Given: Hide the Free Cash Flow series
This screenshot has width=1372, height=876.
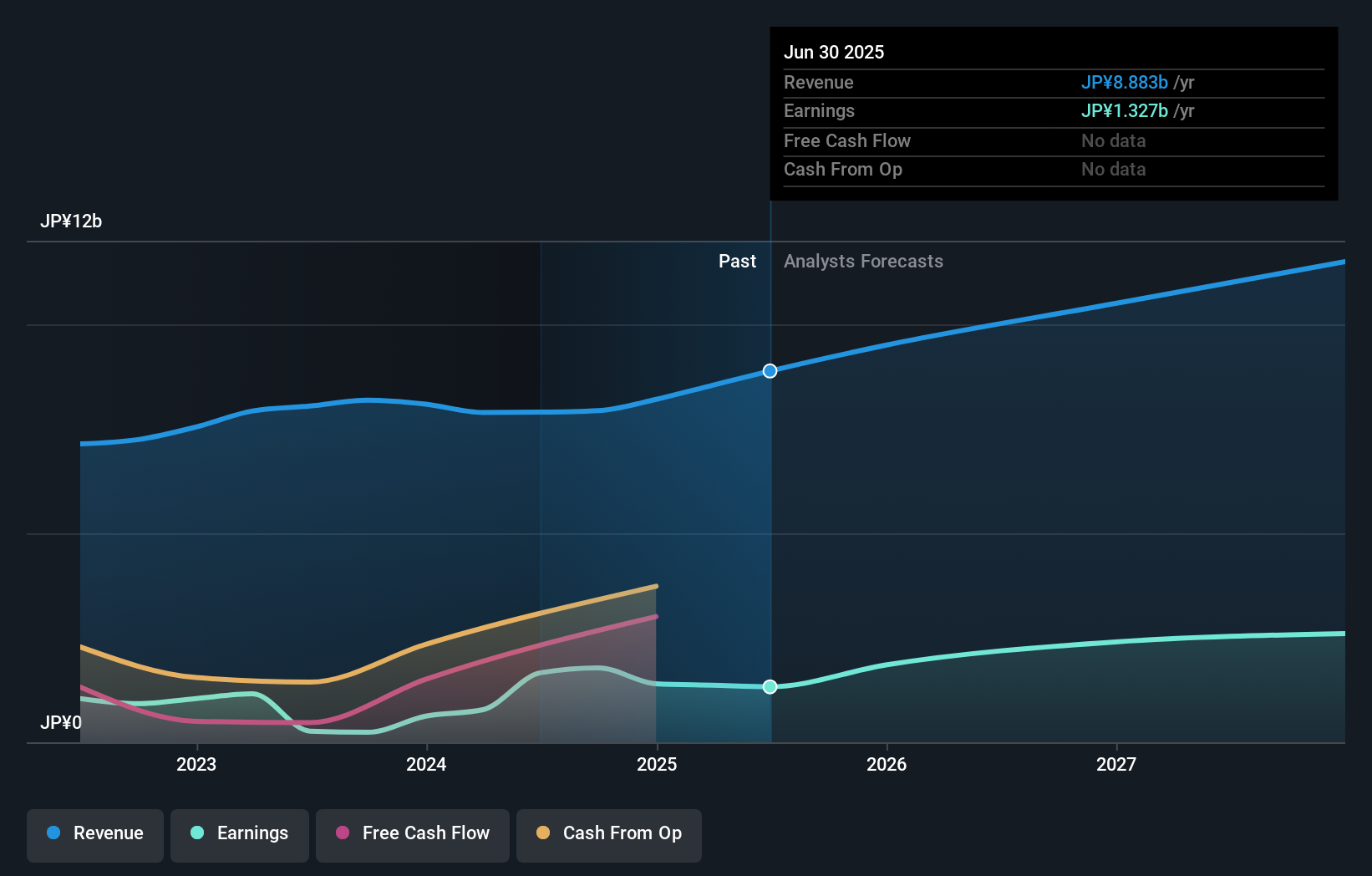Looking at the screenshot, I should 413,834.
